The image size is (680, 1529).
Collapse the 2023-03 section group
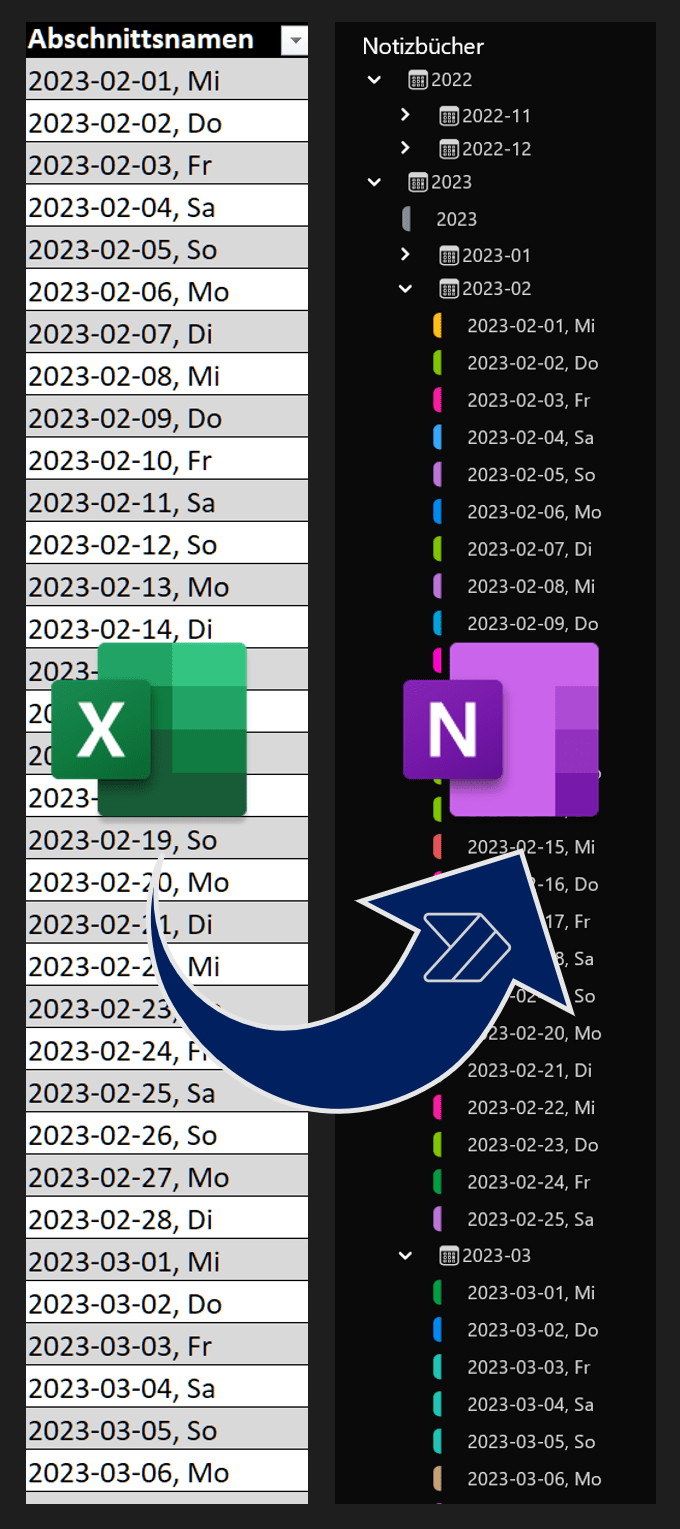click(x=405, y=1255)
